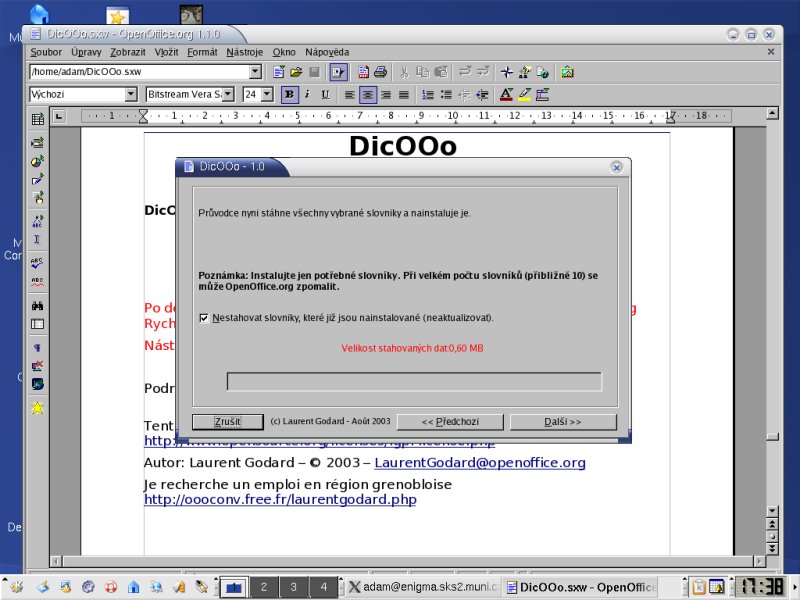
Task: Open the Gallery picture icon
Action: click(567, 72)
